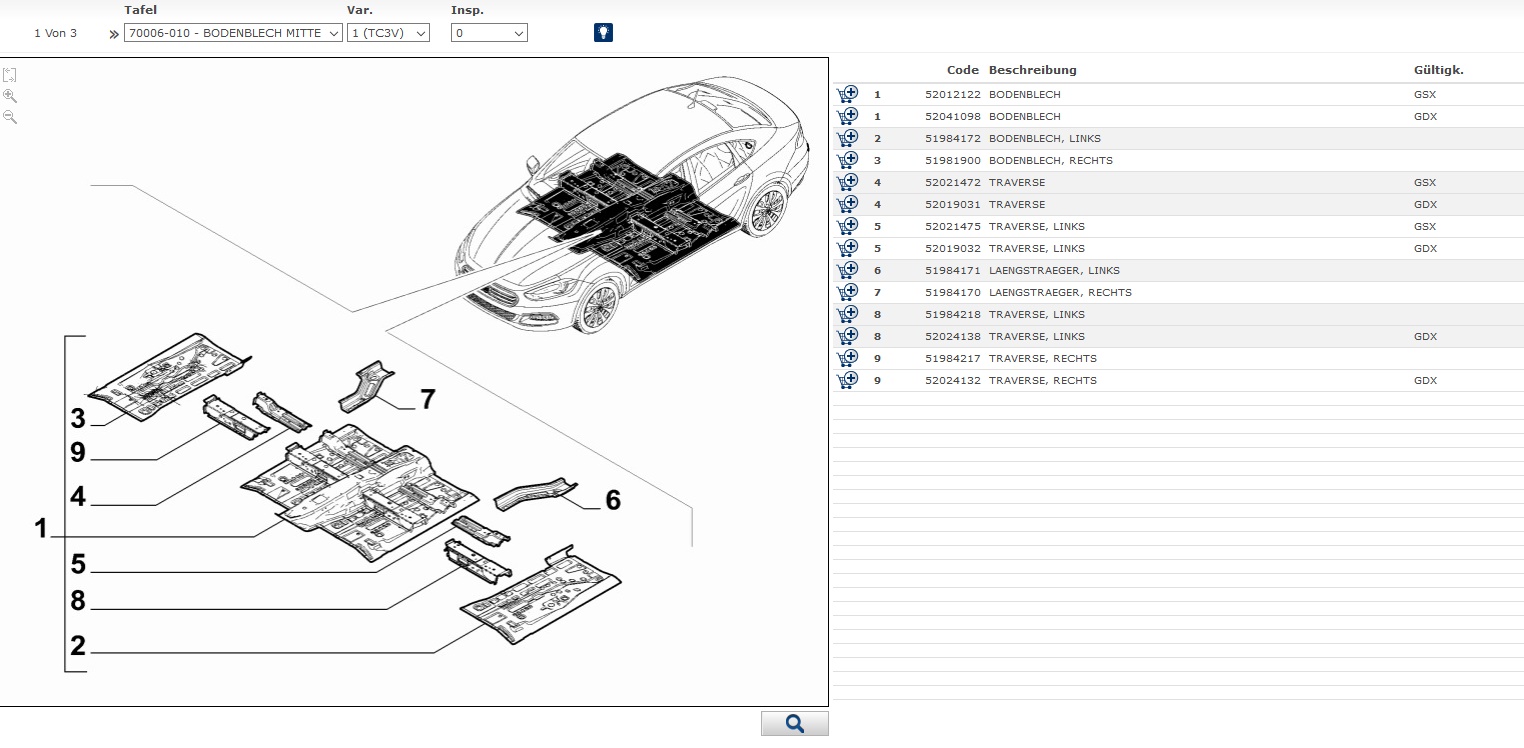Expand the Insp. dropdown
Screen dimensions: 1524x748
click(x=489, y=33)
